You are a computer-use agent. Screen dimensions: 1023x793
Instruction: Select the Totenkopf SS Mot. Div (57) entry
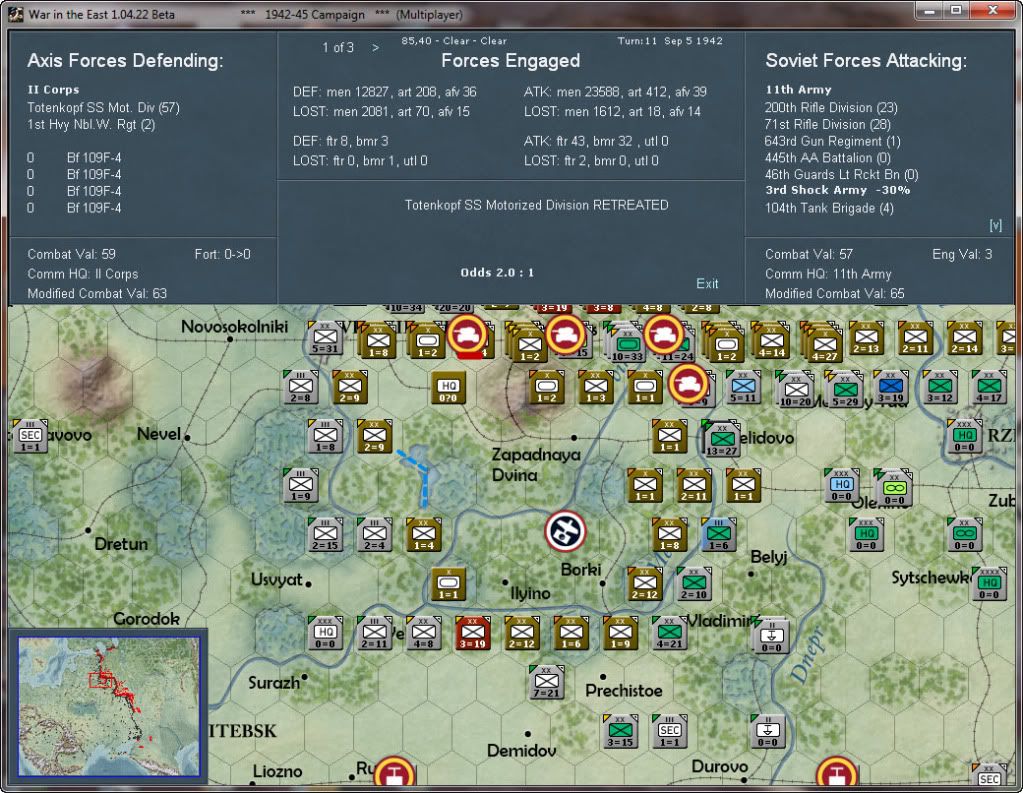[103, 108]
